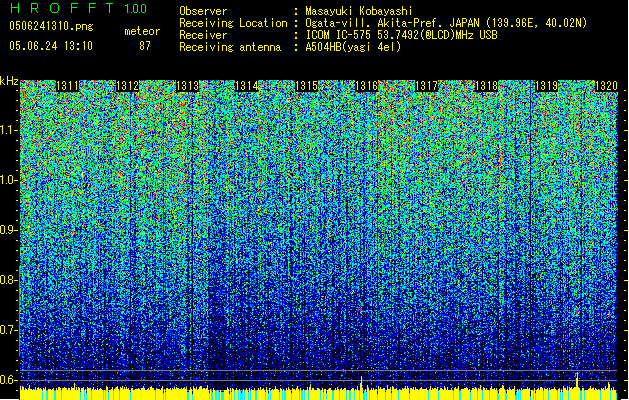Click observer name Masayuki Kobayashi
Viewport: 629px width, 400px height.
pyautogui.click(x=358, y=11)
